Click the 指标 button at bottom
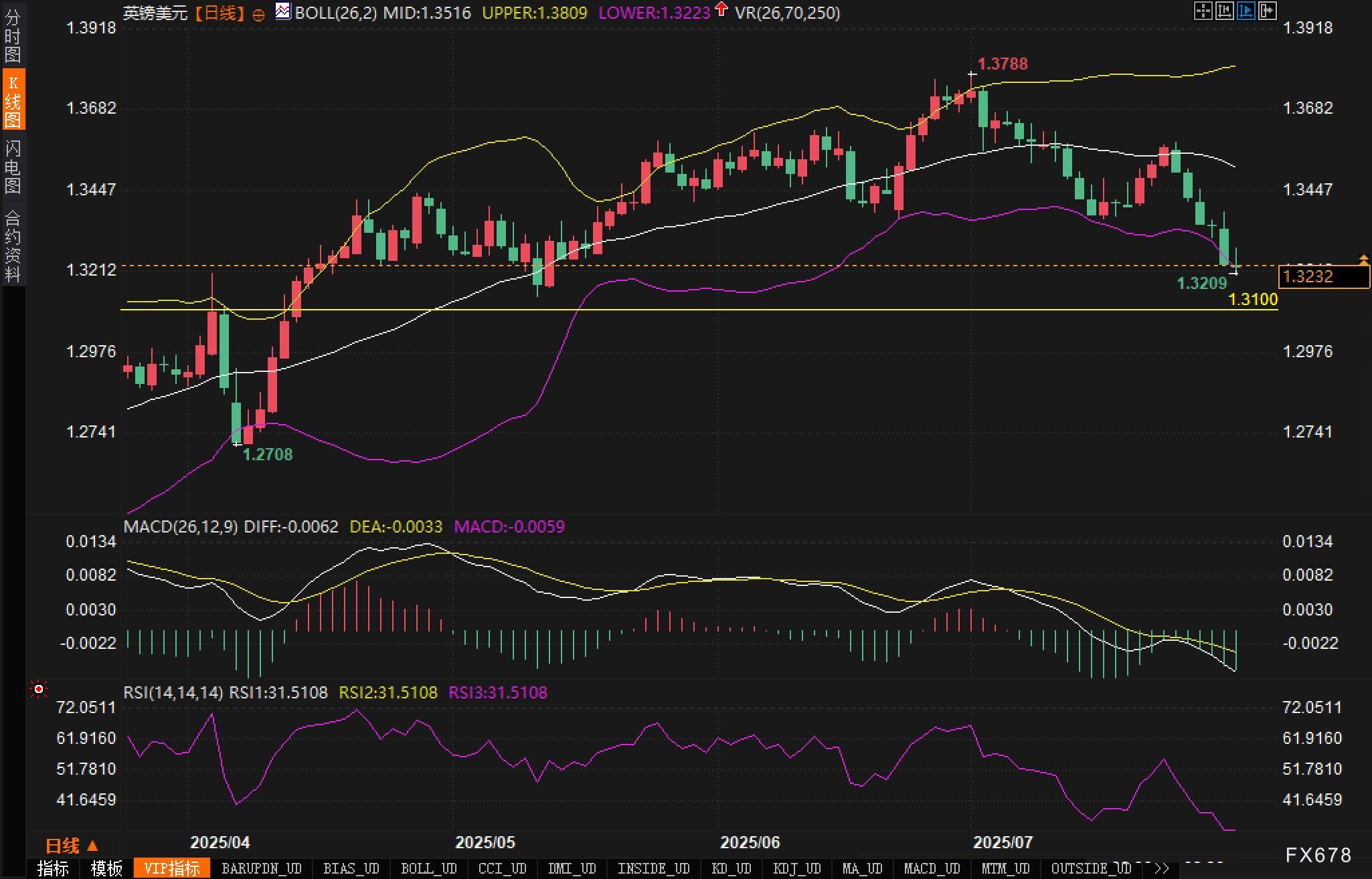The image size is (1372, 879). point(54,868)
